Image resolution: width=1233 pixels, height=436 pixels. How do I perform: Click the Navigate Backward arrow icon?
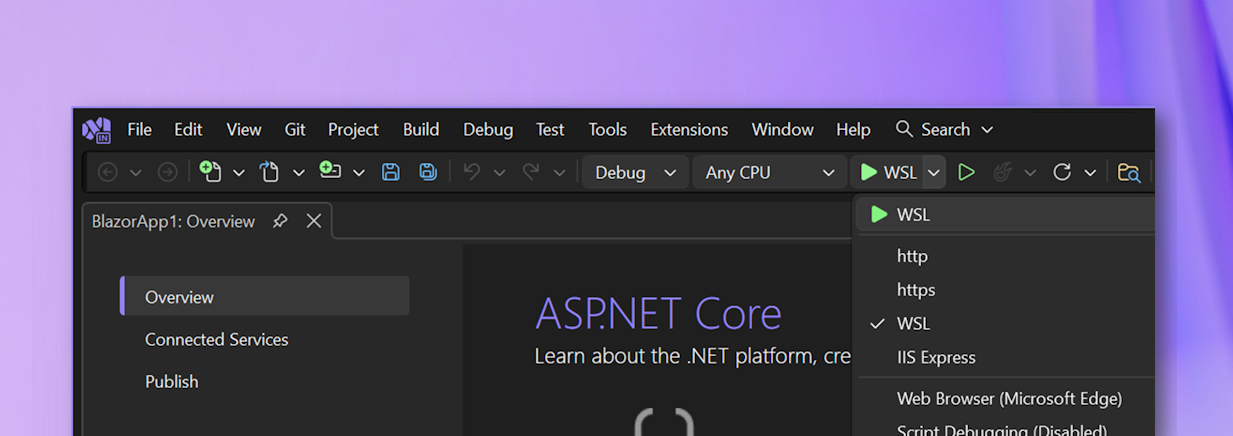(107, 173)
